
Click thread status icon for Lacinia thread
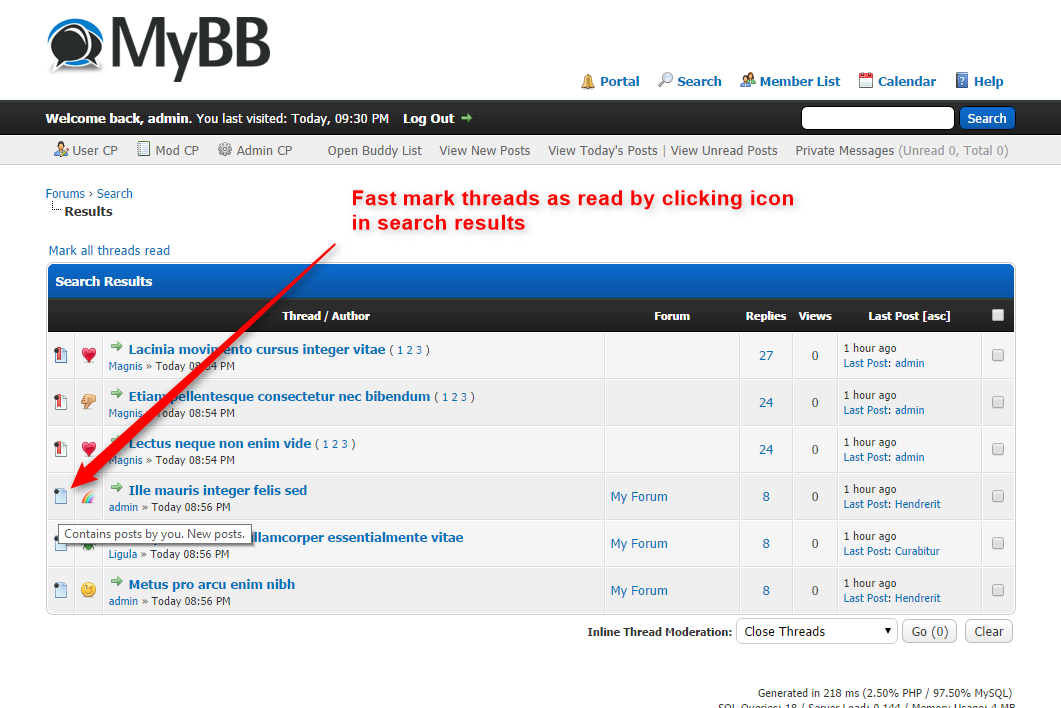pos(61,355)
